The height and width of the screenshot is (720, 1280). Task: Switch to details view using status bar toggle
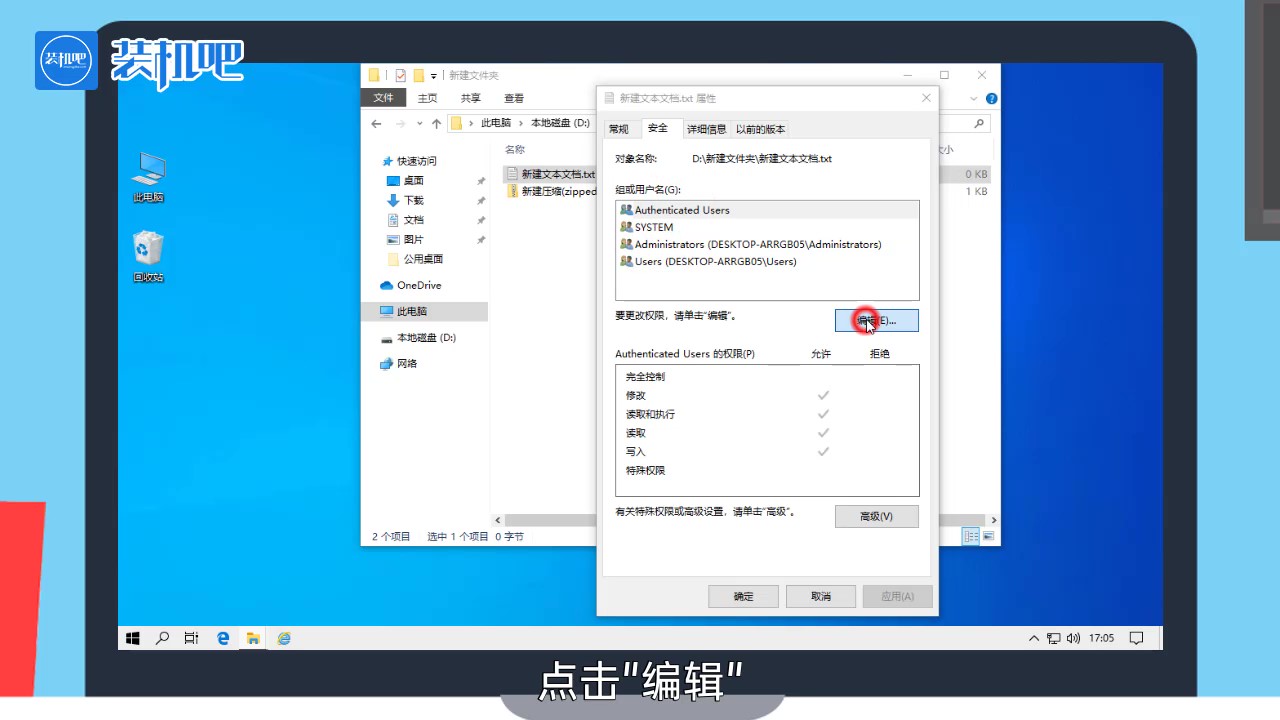969,536
